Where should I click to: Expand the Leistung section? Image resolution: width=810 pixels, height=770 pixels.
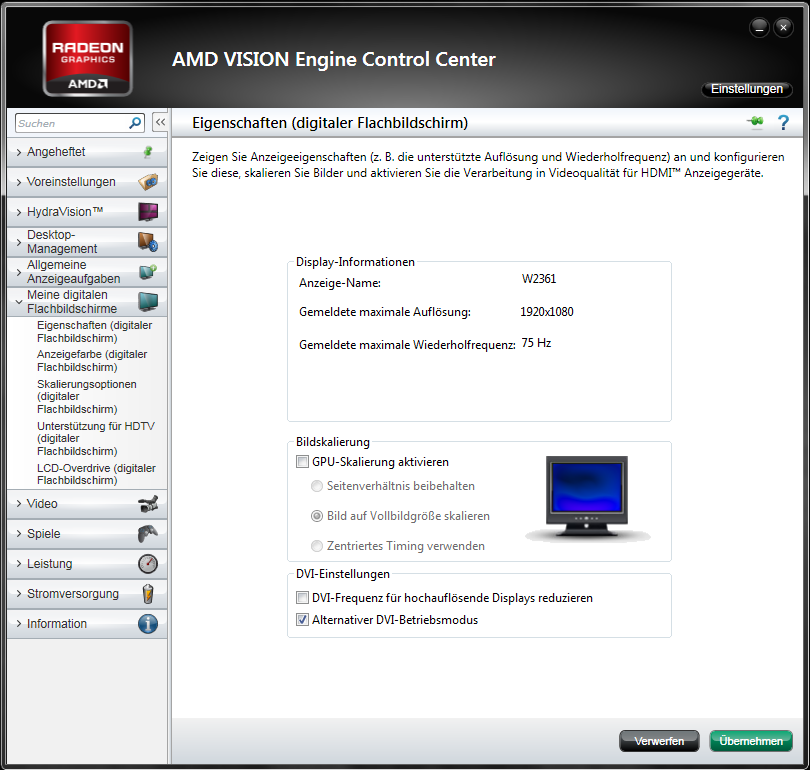(87, 563)
